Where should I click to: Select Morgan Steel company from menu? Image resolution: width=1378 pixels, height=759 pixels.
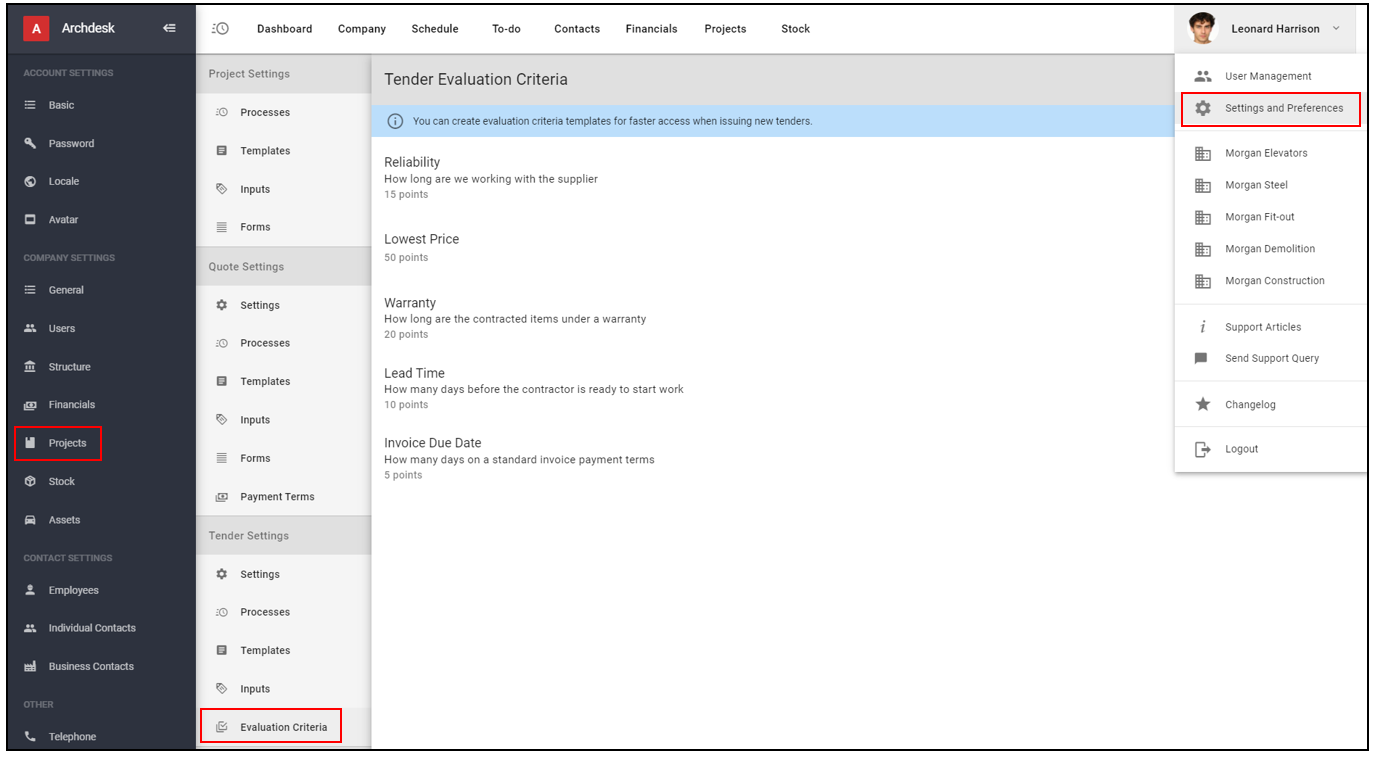1256,185
